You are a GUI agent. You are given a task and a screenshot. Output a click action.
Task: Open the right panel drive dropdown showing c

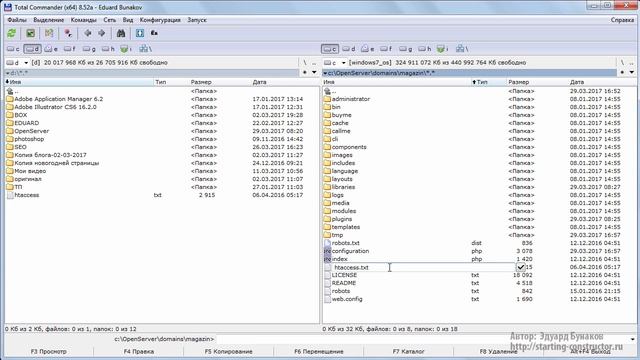pyautogui.click(x=335, y=63)
